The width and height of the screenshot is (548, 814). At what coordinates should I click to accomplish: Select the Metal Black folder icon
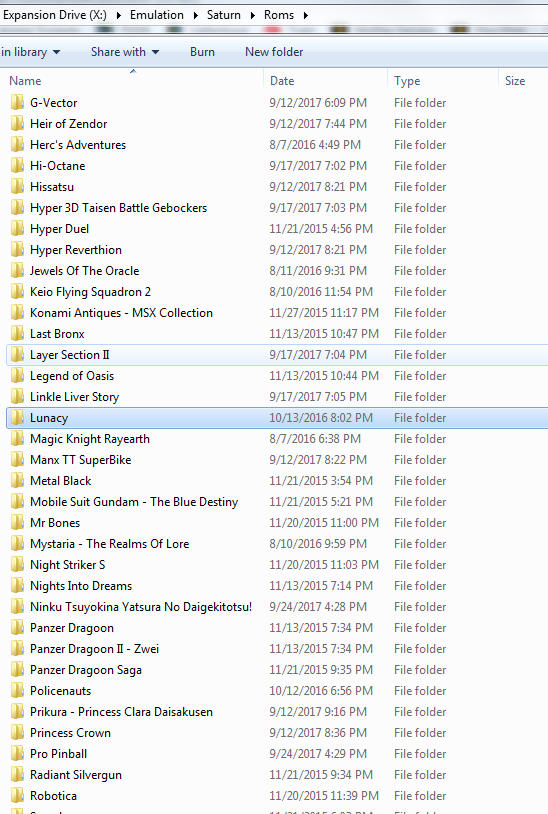pyautogui.click(x=17, y=481)
